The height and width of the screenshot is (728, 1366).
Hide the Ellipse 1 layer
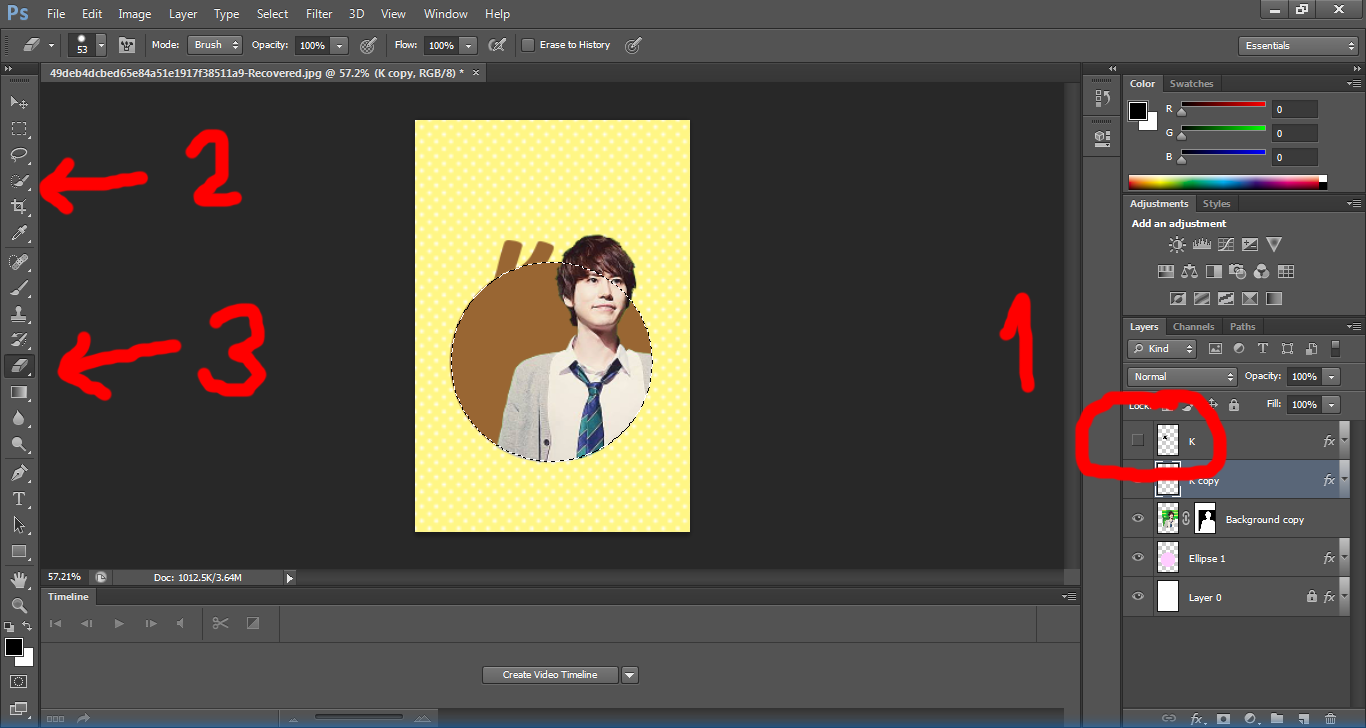tap(1137, 558)
